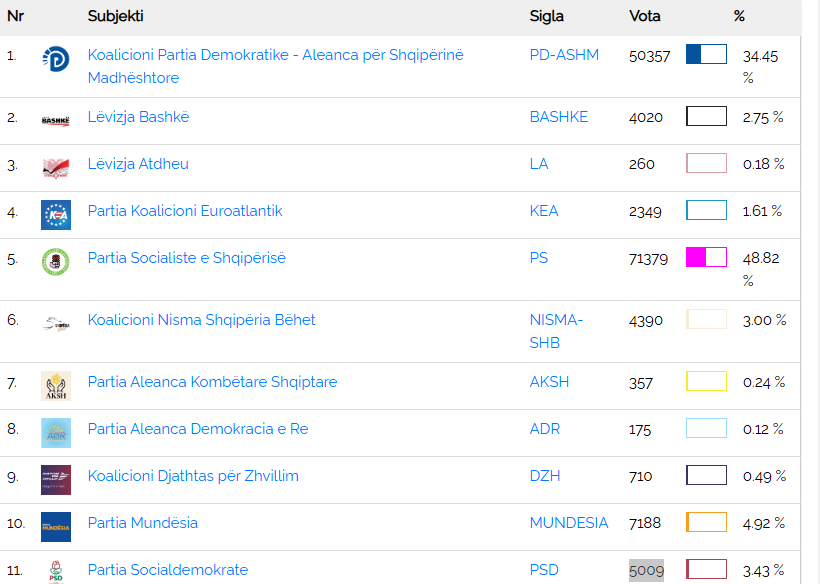
Task: Click the Djathtas për Zhvillim coalition logo
Action: [x=55, y=479]
